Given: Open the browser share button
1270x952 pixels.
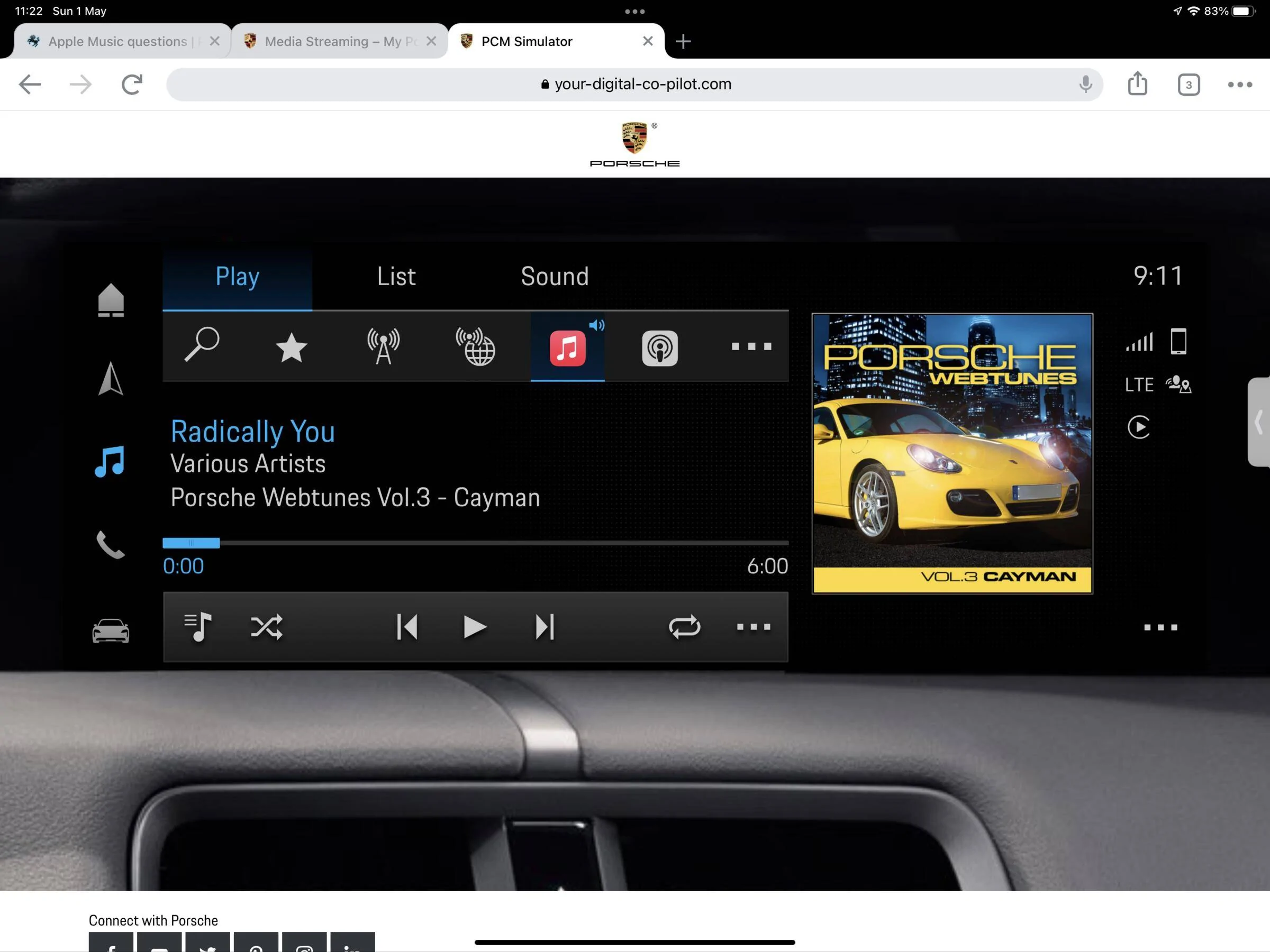Looking at the screenshot, I should [x=1137, y=83].
